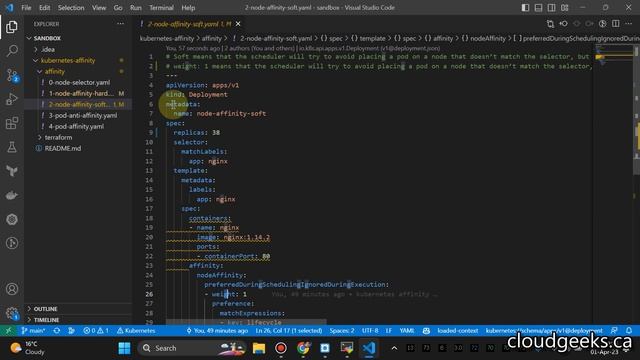Open the Selection menu
This screenshot has width=640, height=360.
tap(71, 8)
